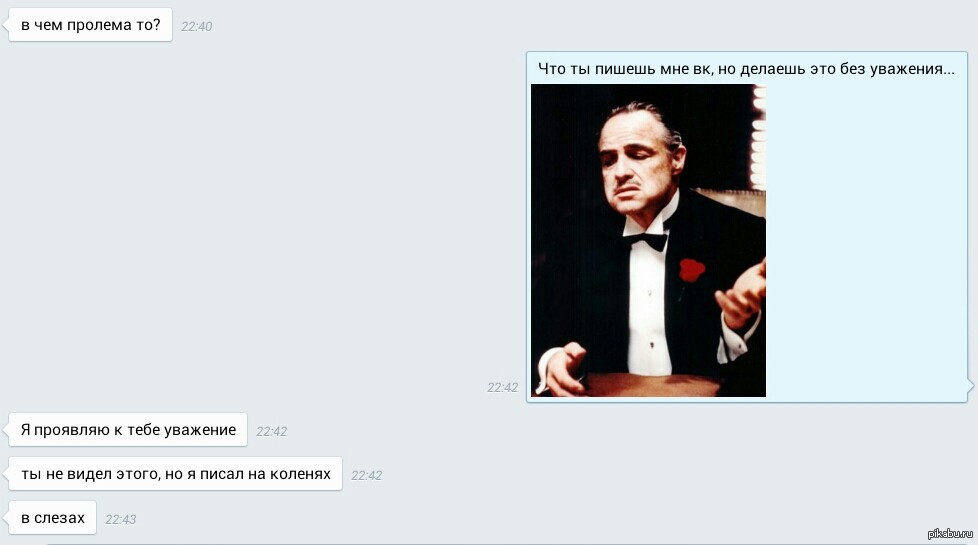
Task: Click the red rose on the man's lapel
Action: click(691, 271)
